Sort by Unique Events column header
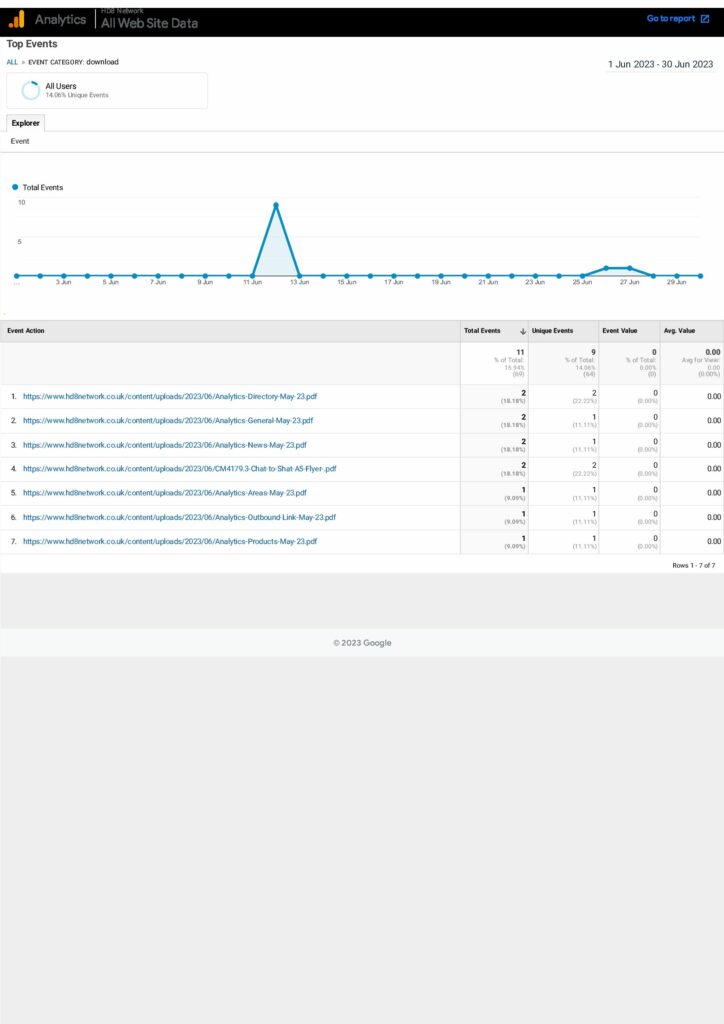 [552, 331]
